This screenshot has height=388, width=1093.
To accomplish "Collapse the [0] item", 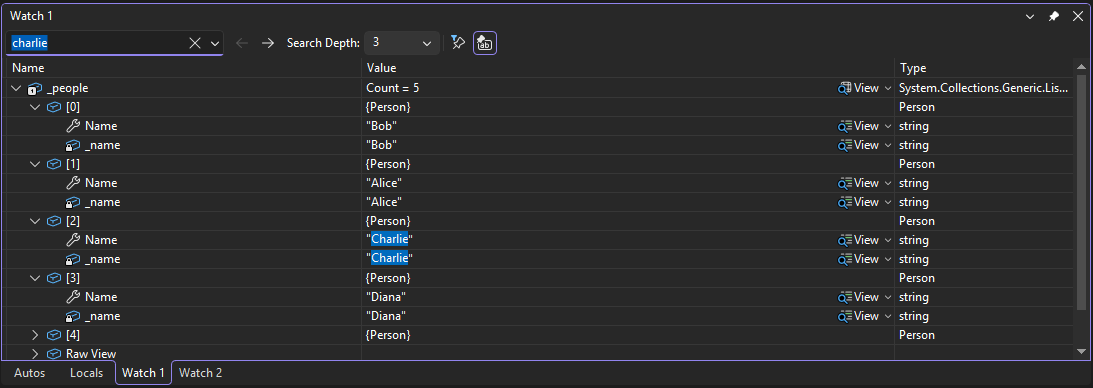I will [34, 107].
